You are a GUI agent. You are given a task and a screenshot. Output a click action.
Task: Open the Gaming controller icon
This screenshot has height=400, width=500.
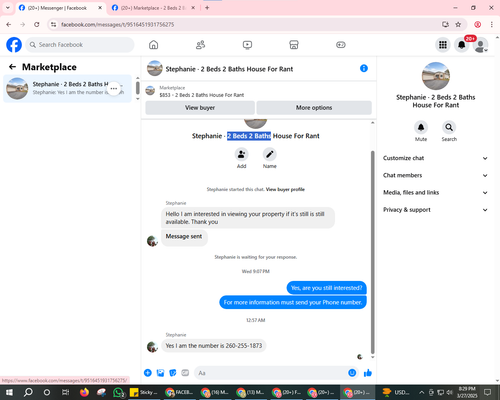341,45
